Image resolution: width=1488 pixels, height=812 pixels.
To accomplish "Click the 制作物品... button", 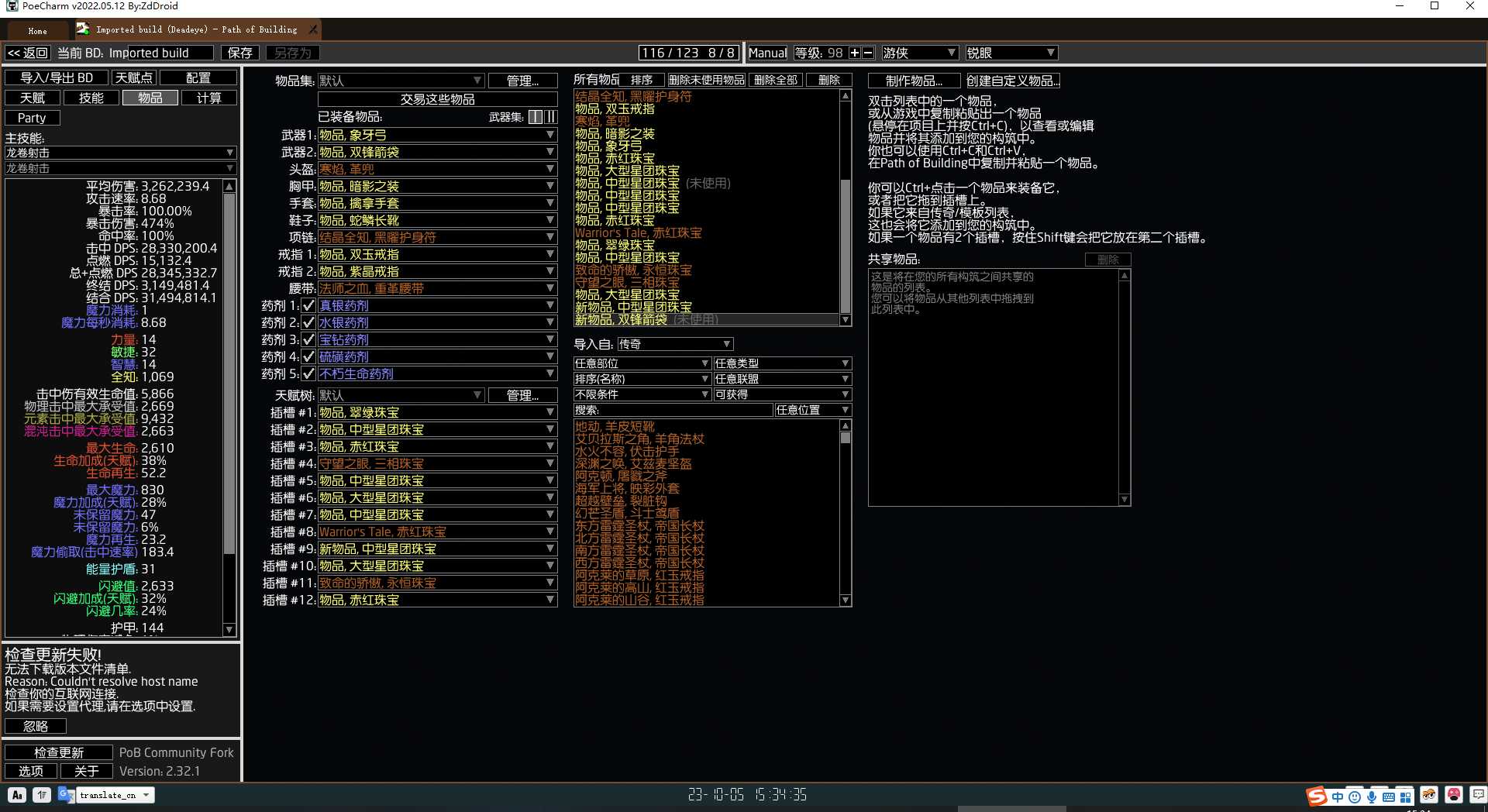I will (914, 81).
